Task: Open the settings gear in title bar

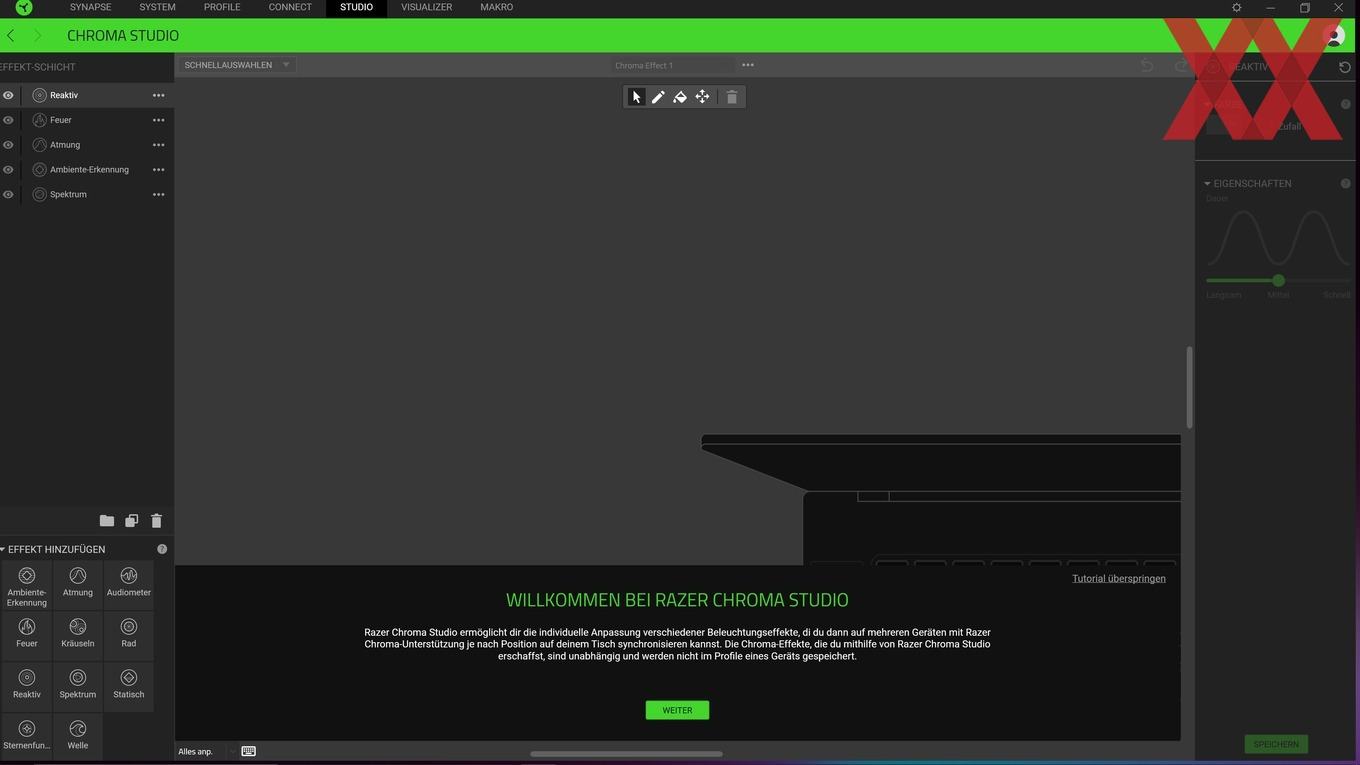Action: (1237, 8)
